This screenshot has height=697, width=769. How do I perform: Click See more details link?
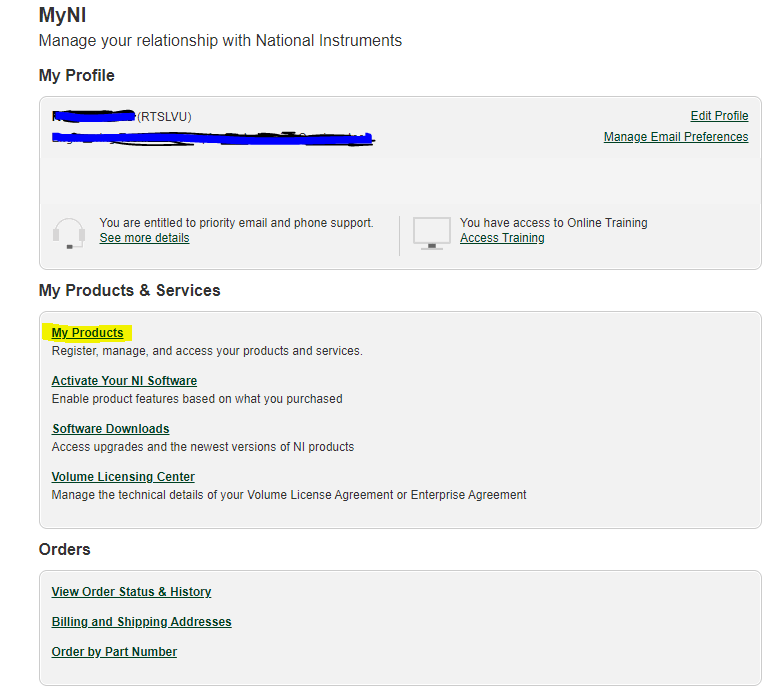click(x=144, y=238)
